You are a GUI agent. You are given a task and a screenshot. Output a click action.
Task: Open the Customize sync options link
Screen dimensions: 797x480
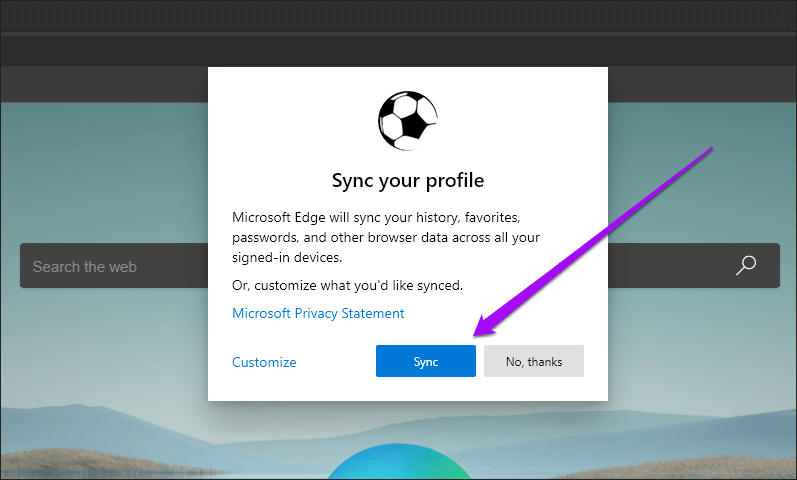click(x=264, y=362)
